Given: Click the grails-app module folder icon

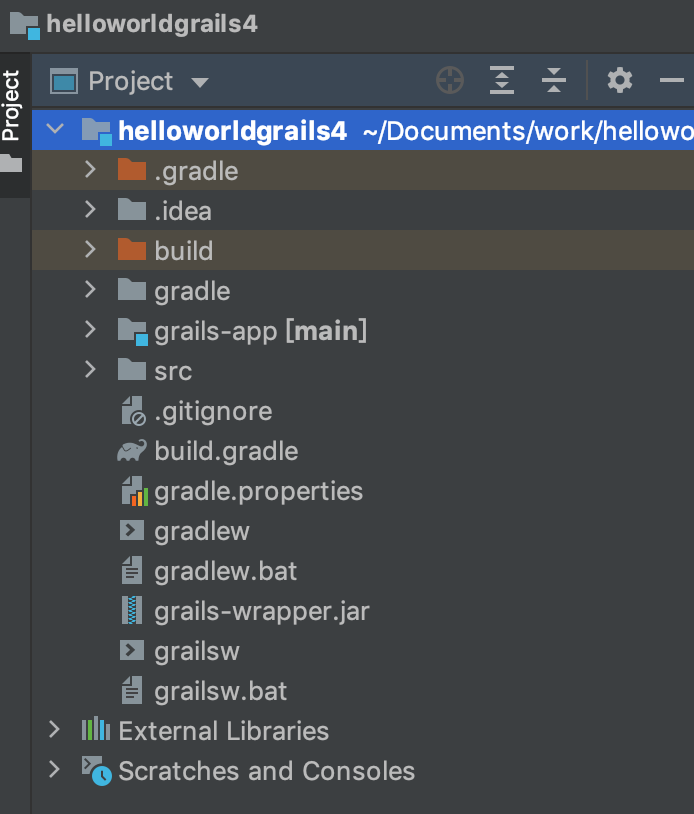Looking at the screenshot, I should 133,331.
